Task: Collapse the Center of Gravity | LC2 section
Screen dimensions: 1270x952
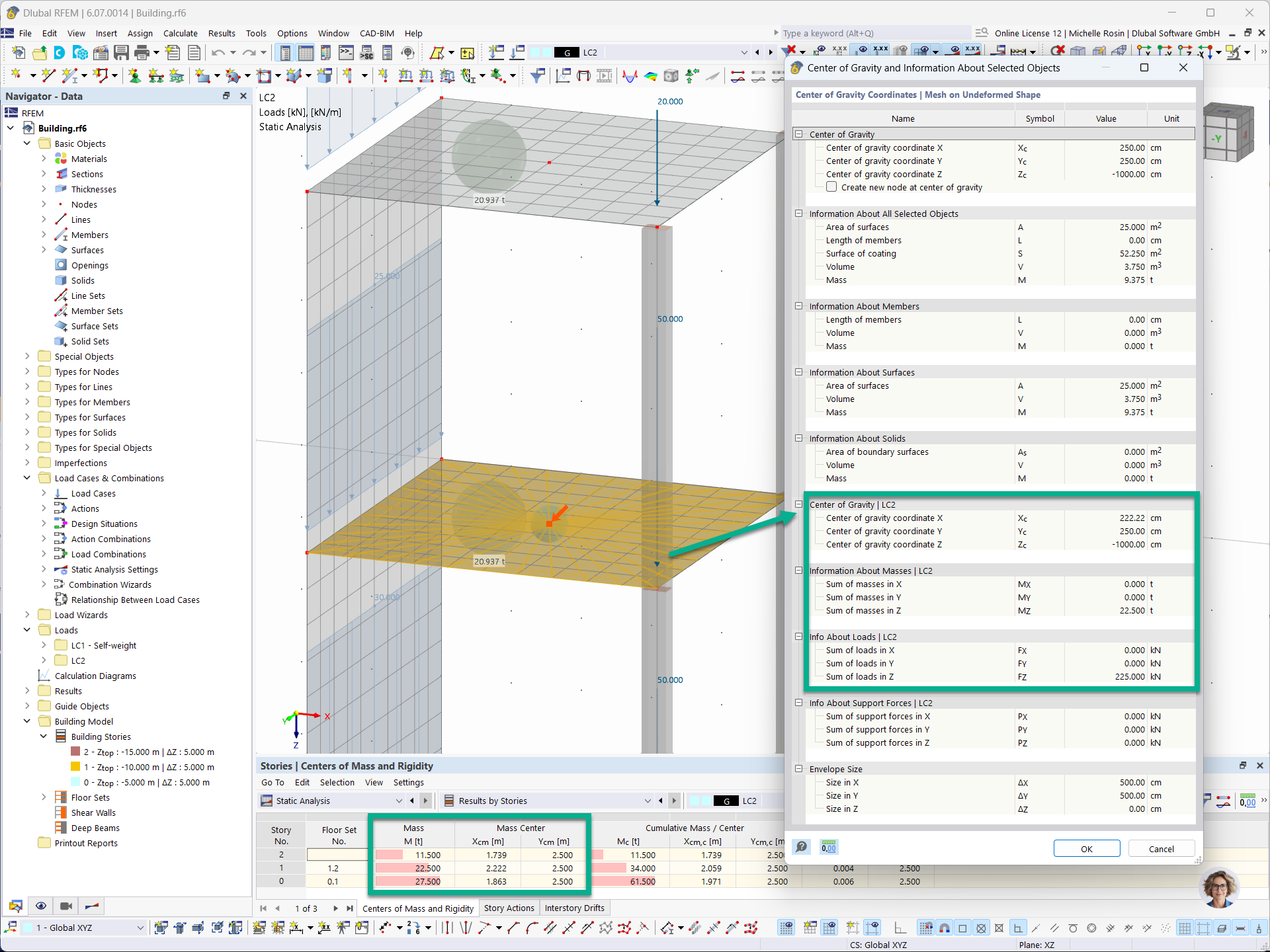Action: click(x=799, y=504)
